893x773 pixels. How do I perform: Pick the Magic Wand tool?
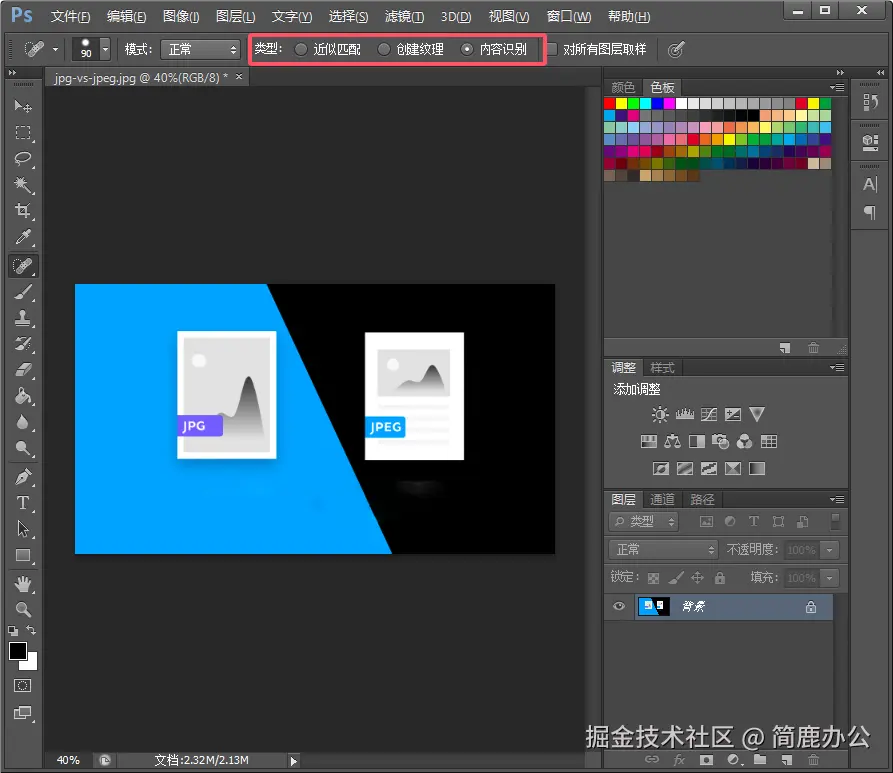pyautogui.click(x=22, y=185)
